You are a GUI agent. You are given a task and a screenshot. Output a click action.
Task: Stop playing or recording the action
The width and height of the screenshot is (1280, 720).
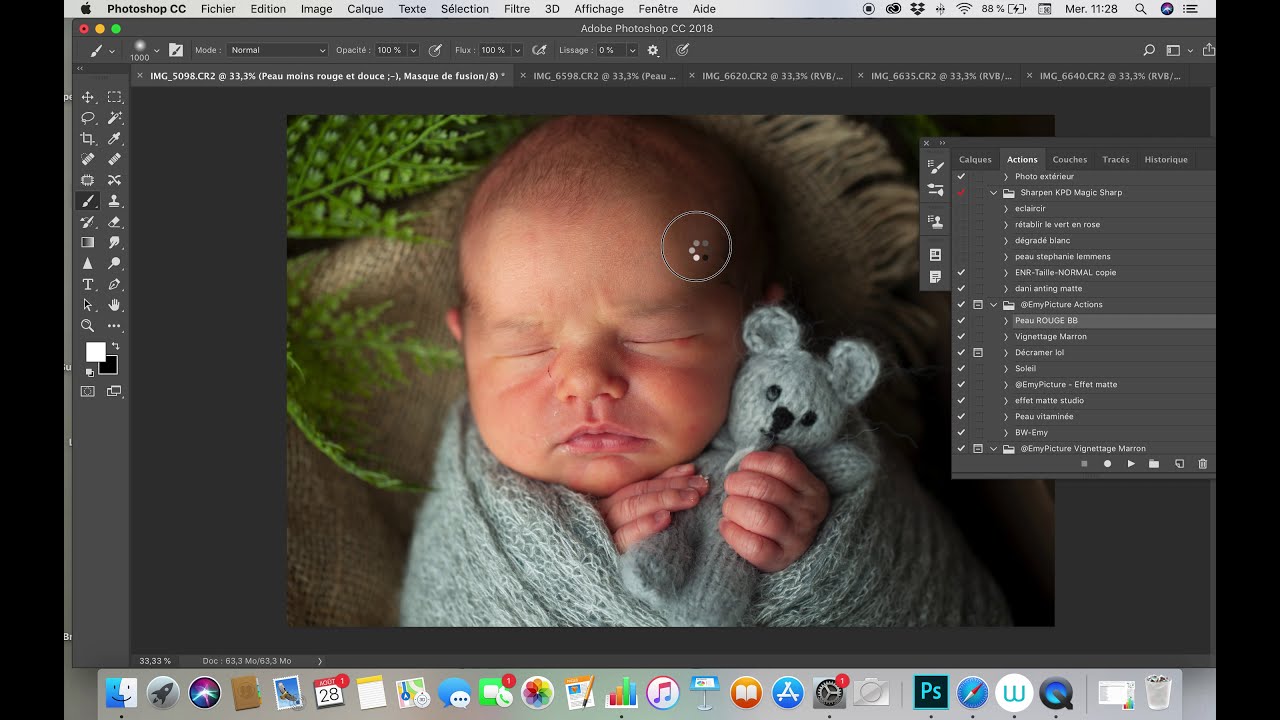click(1084, 464)
